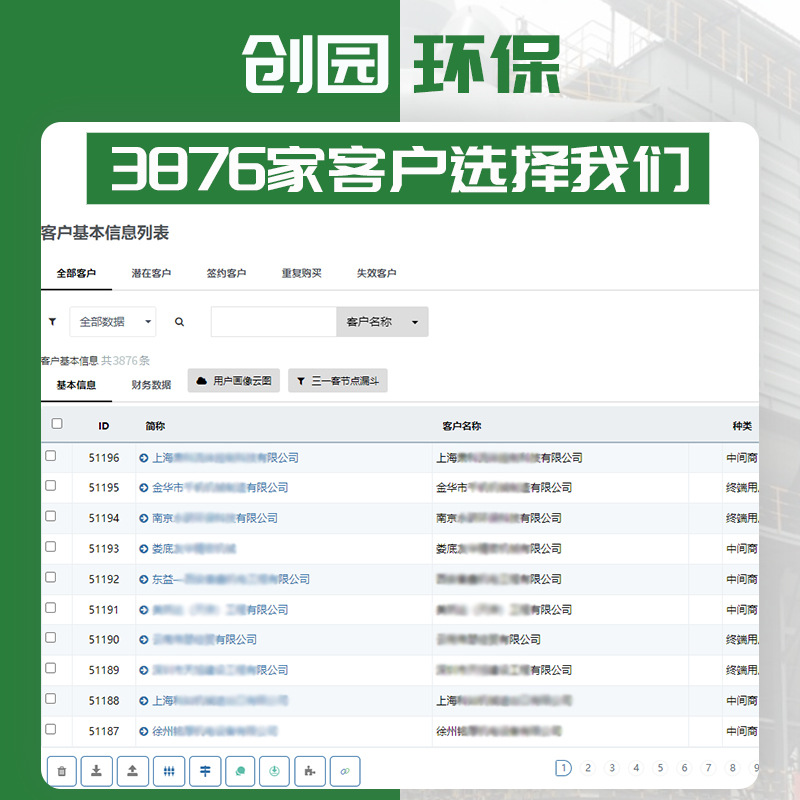Image resolution: width=800 pixels, height=800 pixels.
Task: Click the customer search text input field
Action: pyautogui.click(x=273, y=322)
